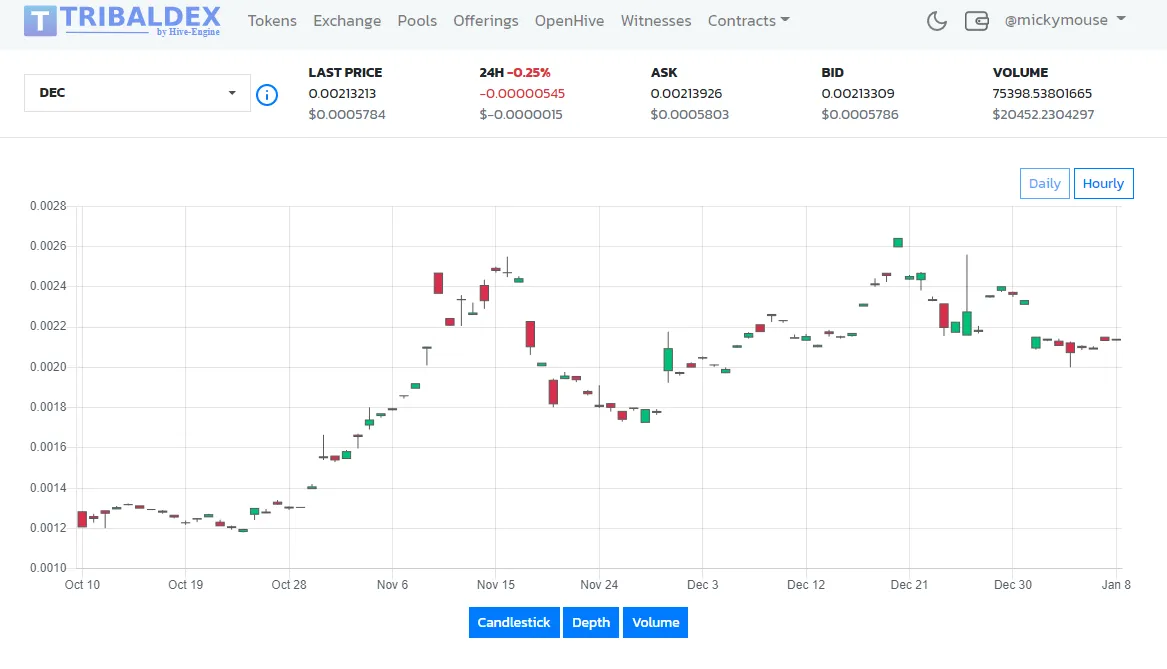
Task: Show DEC token info icon
Action: click(x=266, y=95)
